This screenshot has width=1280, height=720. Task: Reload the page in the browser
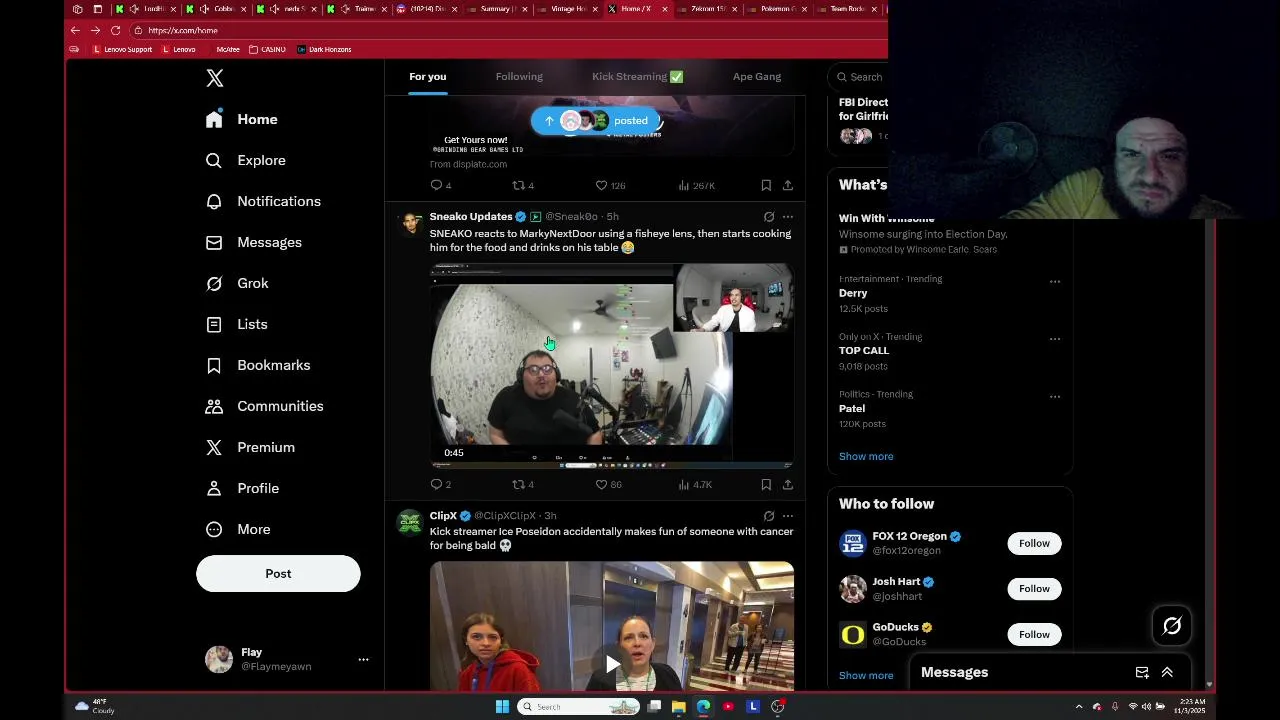pos(115,30)
